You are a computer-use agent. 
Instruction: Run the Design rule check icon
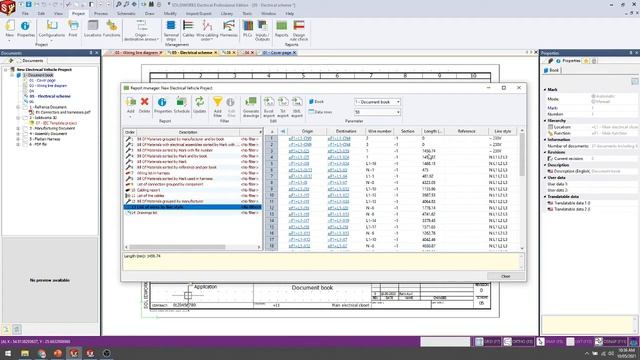coord(299,26)
